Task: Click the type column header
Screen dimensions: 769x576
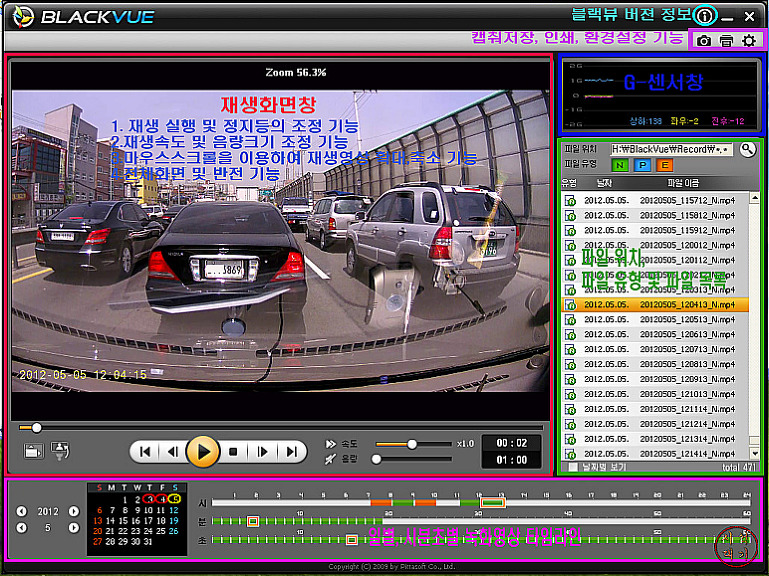Action: (569, 183)
